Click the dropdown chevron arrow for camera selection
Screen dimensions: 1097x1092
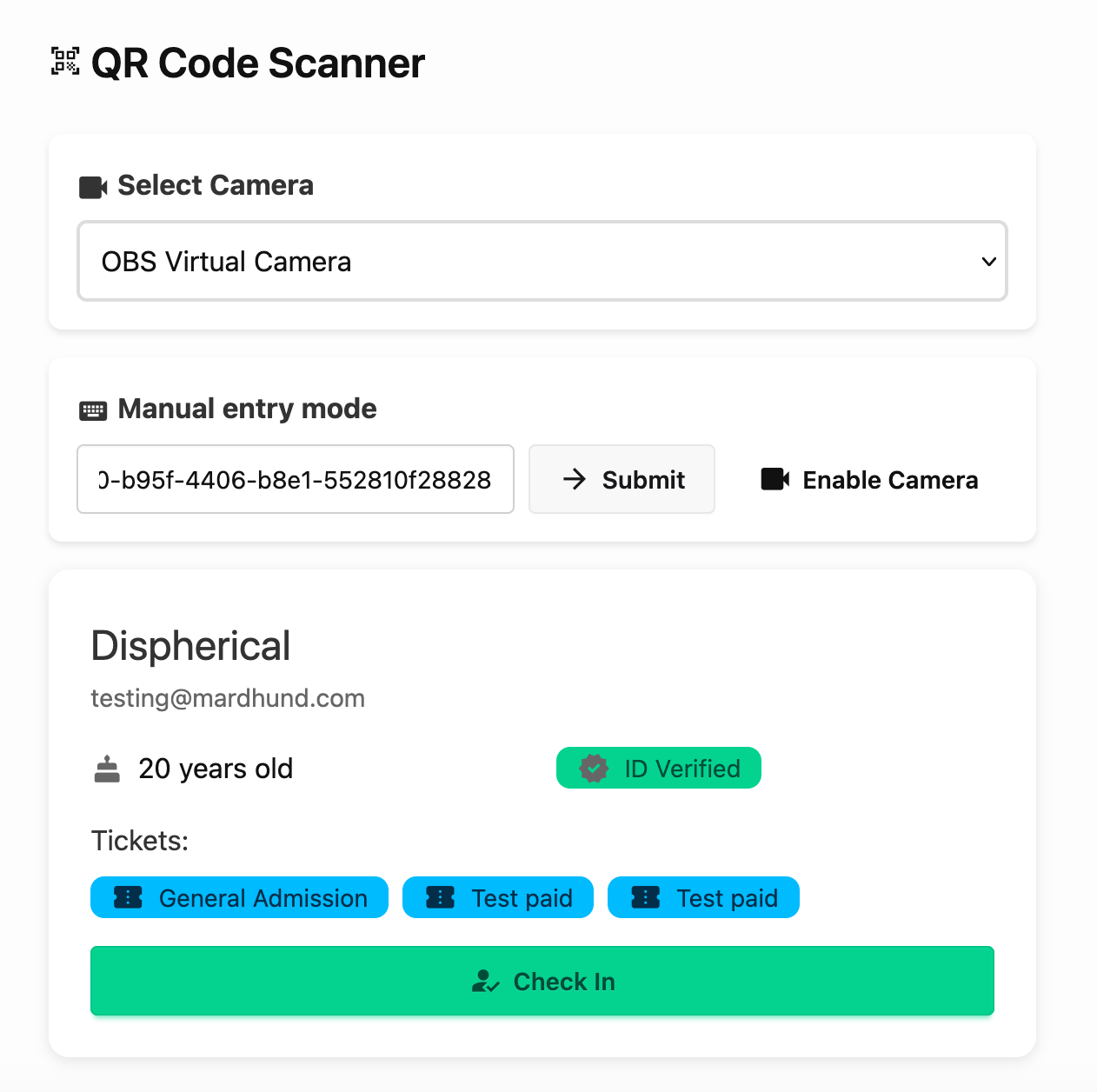point(988,262)
